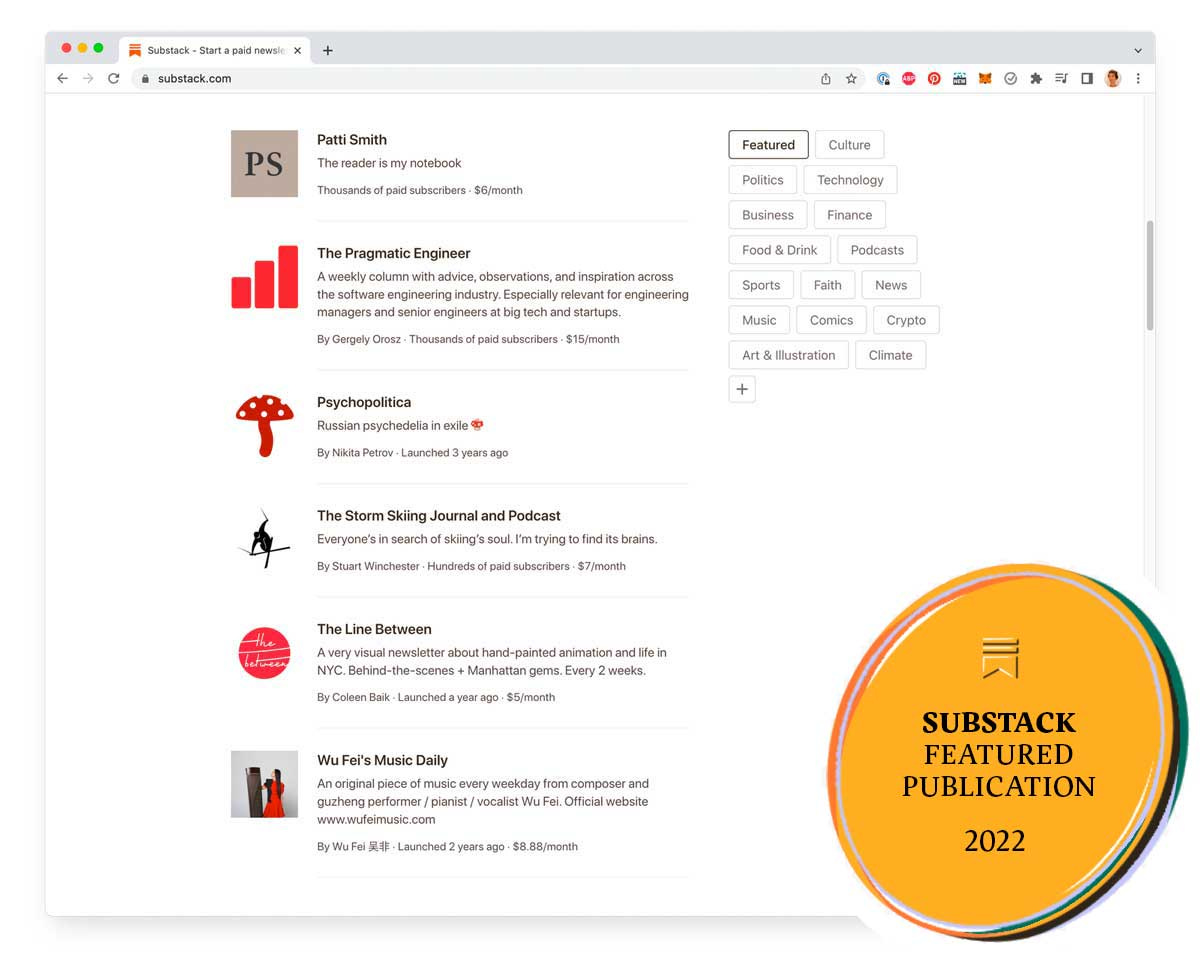The height and width of the screenshot is (975, 1200).
Task: Pick the Sports category
Action: pos(761,285)
